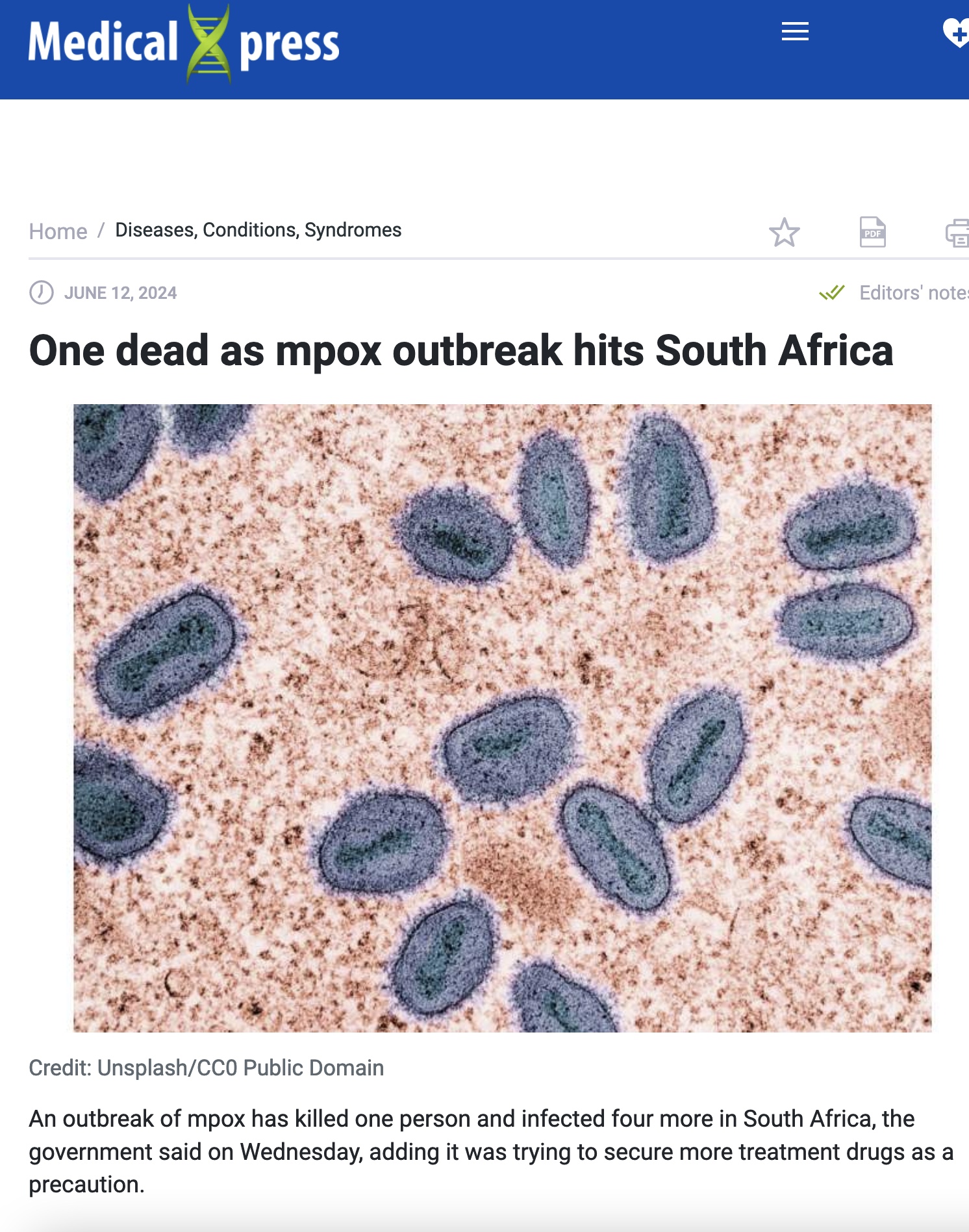Click the Unsplash/CC0 Public Domain credit
This screenshot has width=969, height=1232.
pos(206,1068)
